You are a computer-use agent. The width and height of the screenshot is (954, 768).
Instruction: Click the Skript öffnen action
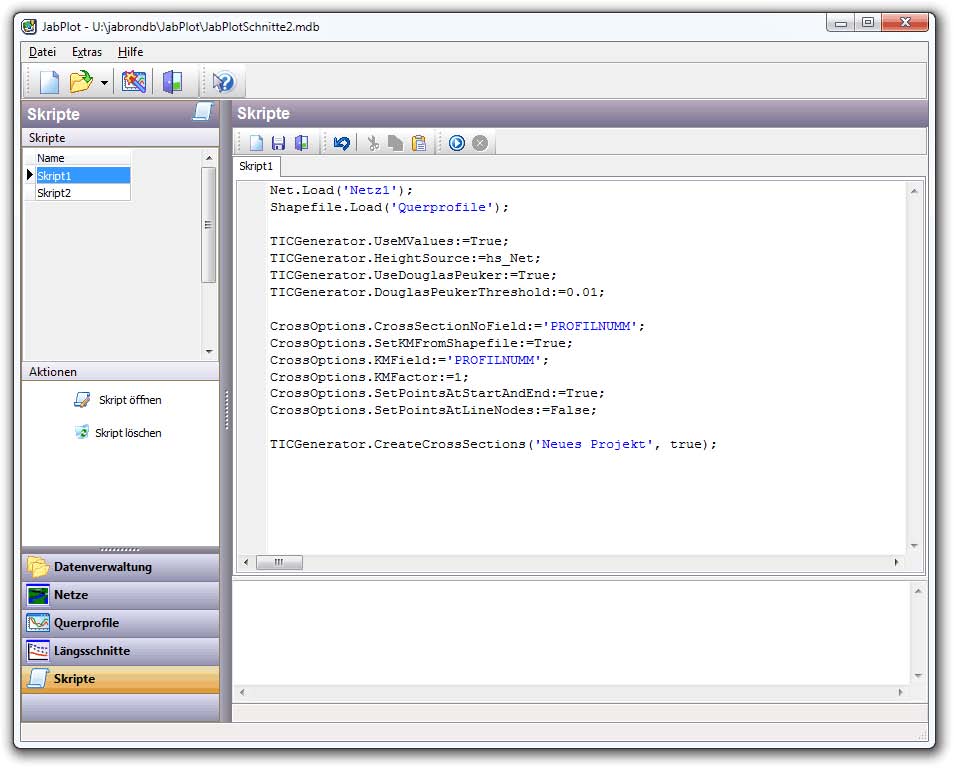pyautogui.click(x=129, y=400)
